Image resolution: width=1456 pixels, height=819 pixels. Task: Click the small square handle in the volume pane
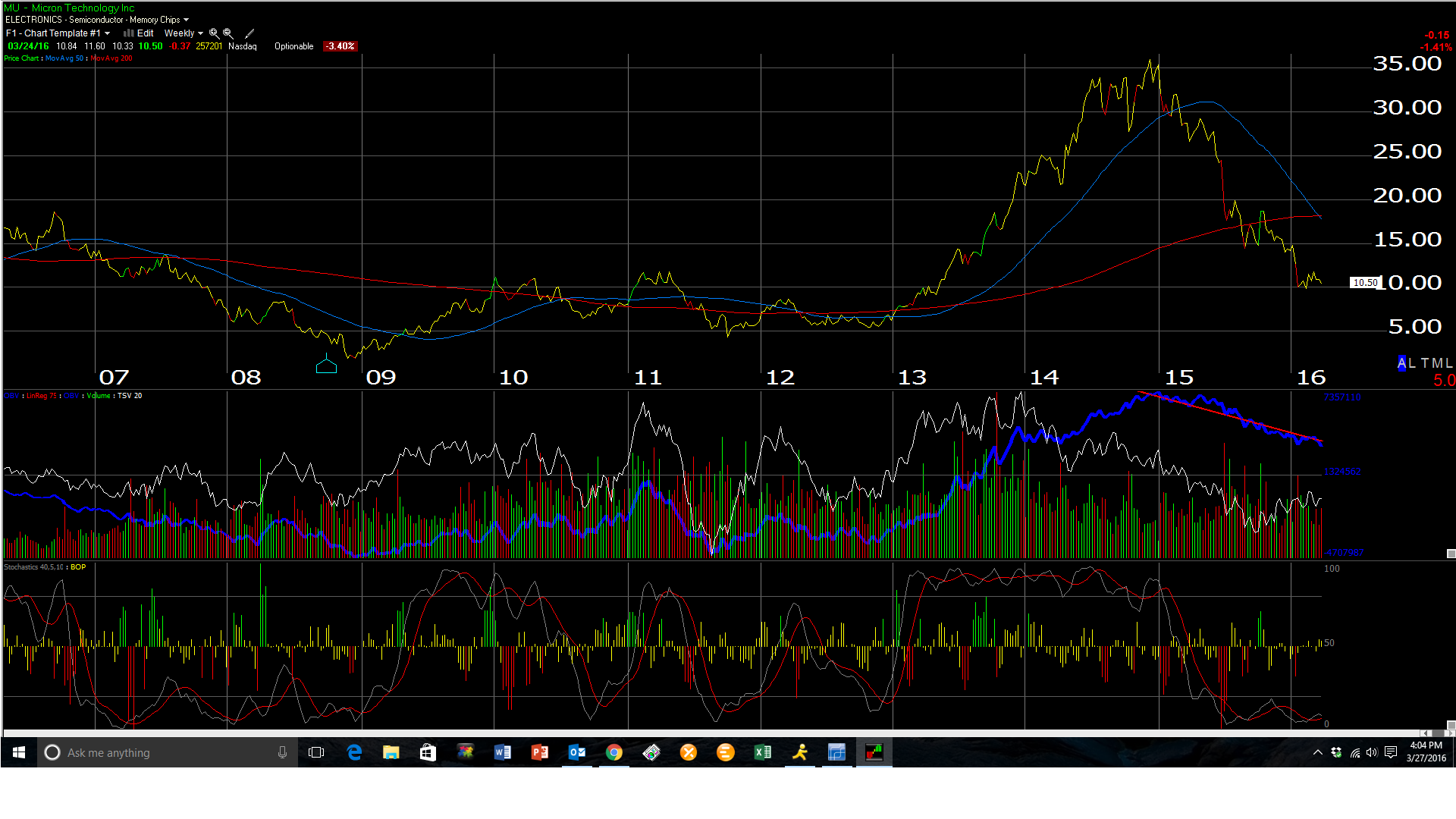(x=1451, y=554)
